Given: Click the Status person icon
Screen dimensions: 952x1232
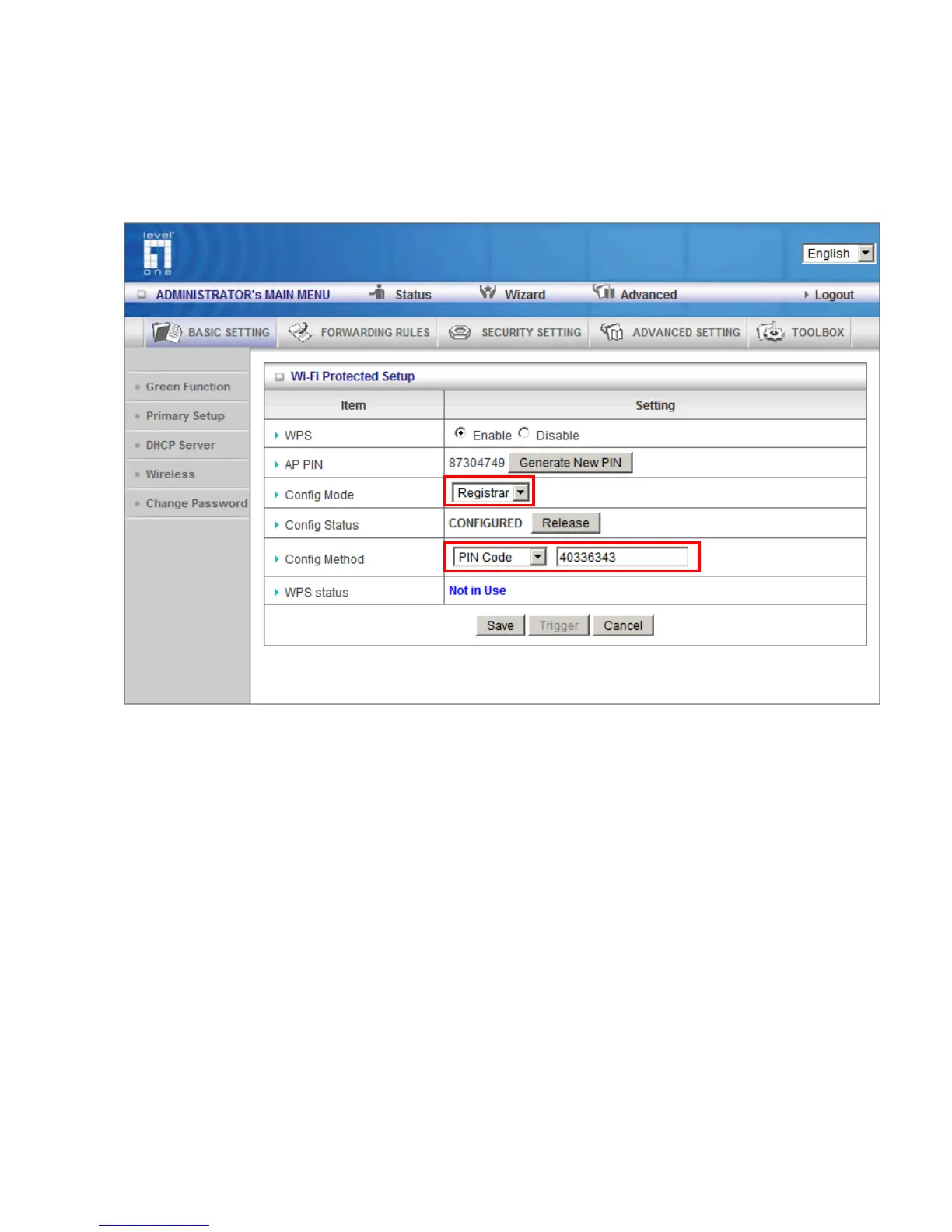Looking at the screenshot, I should [x=378, y=292].
